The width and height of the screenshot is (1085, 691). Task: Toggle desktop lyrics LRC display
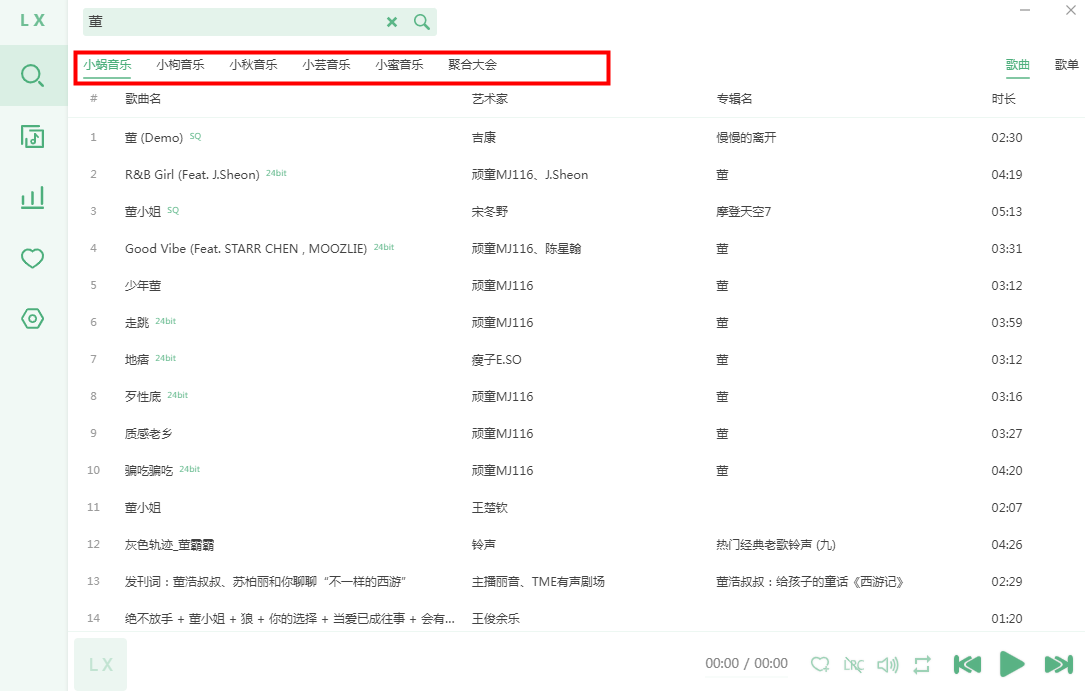coord(853,664)
